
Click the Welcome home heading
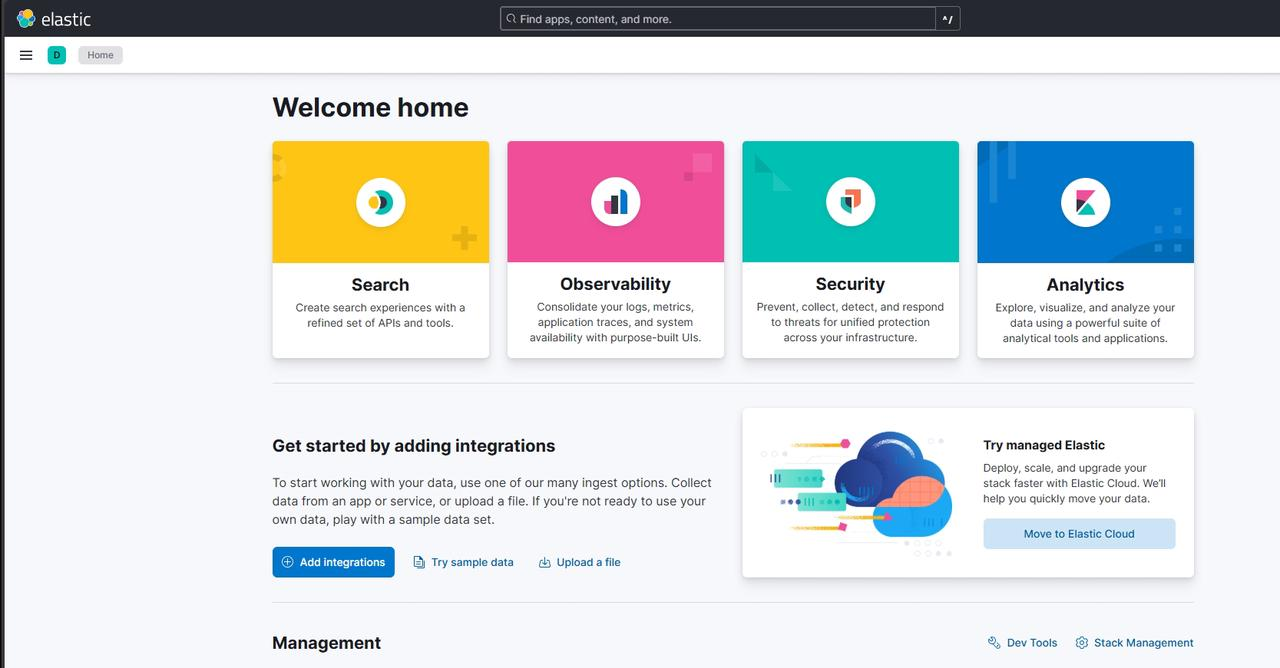click(x=370, y=107)
